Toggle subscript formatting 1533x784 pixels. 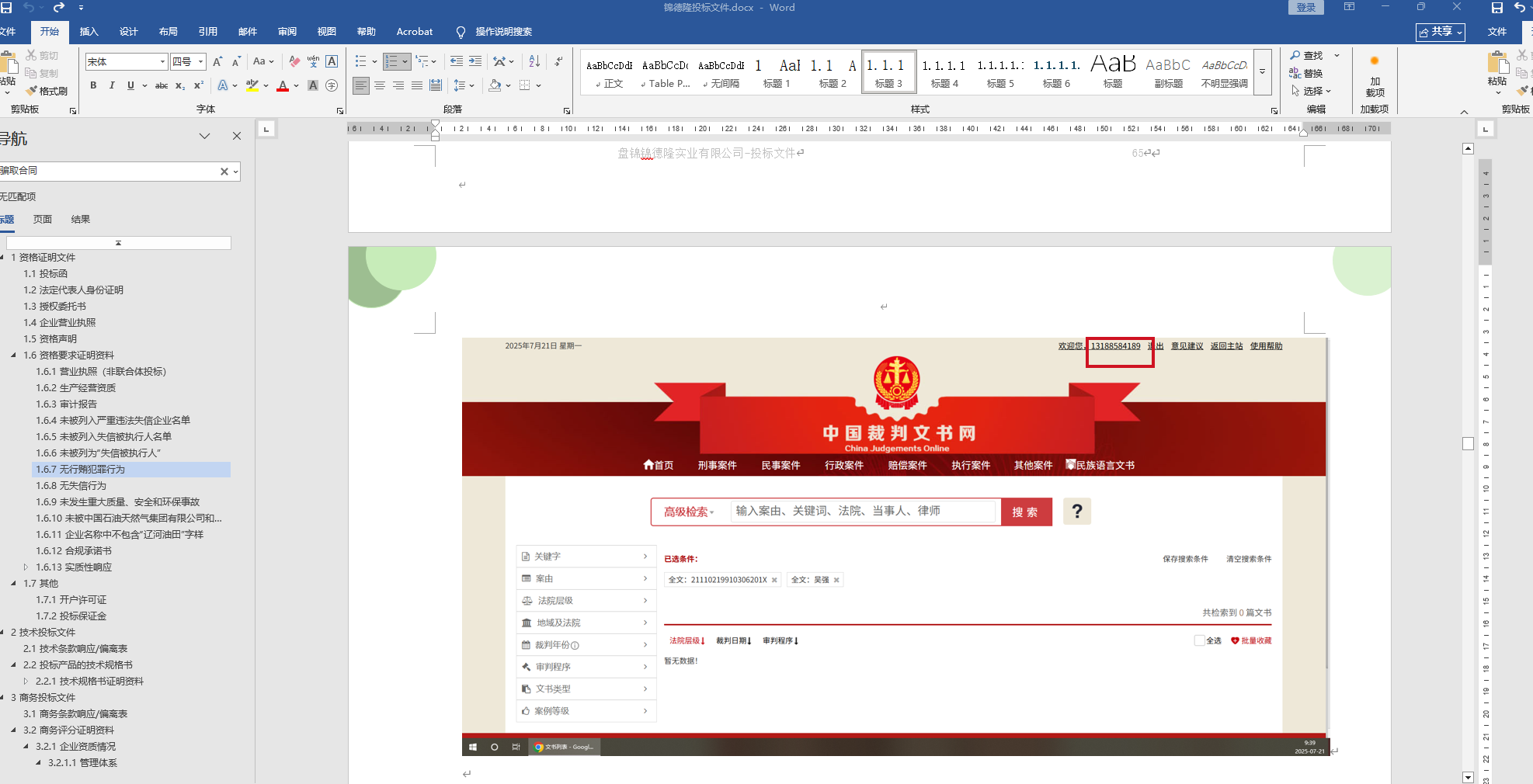click(x=180, y=85)
